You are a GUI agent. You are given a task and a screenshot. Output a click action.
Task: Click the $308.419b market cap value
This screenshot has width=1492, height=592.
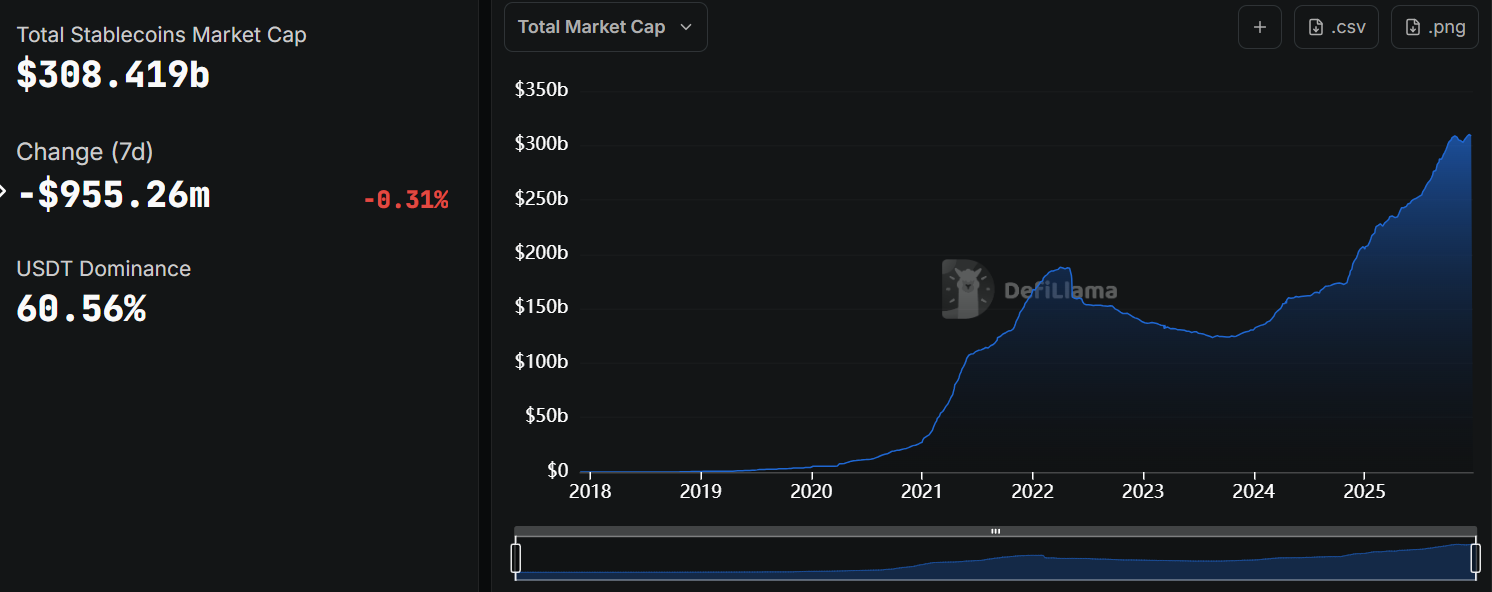[113, 75]
